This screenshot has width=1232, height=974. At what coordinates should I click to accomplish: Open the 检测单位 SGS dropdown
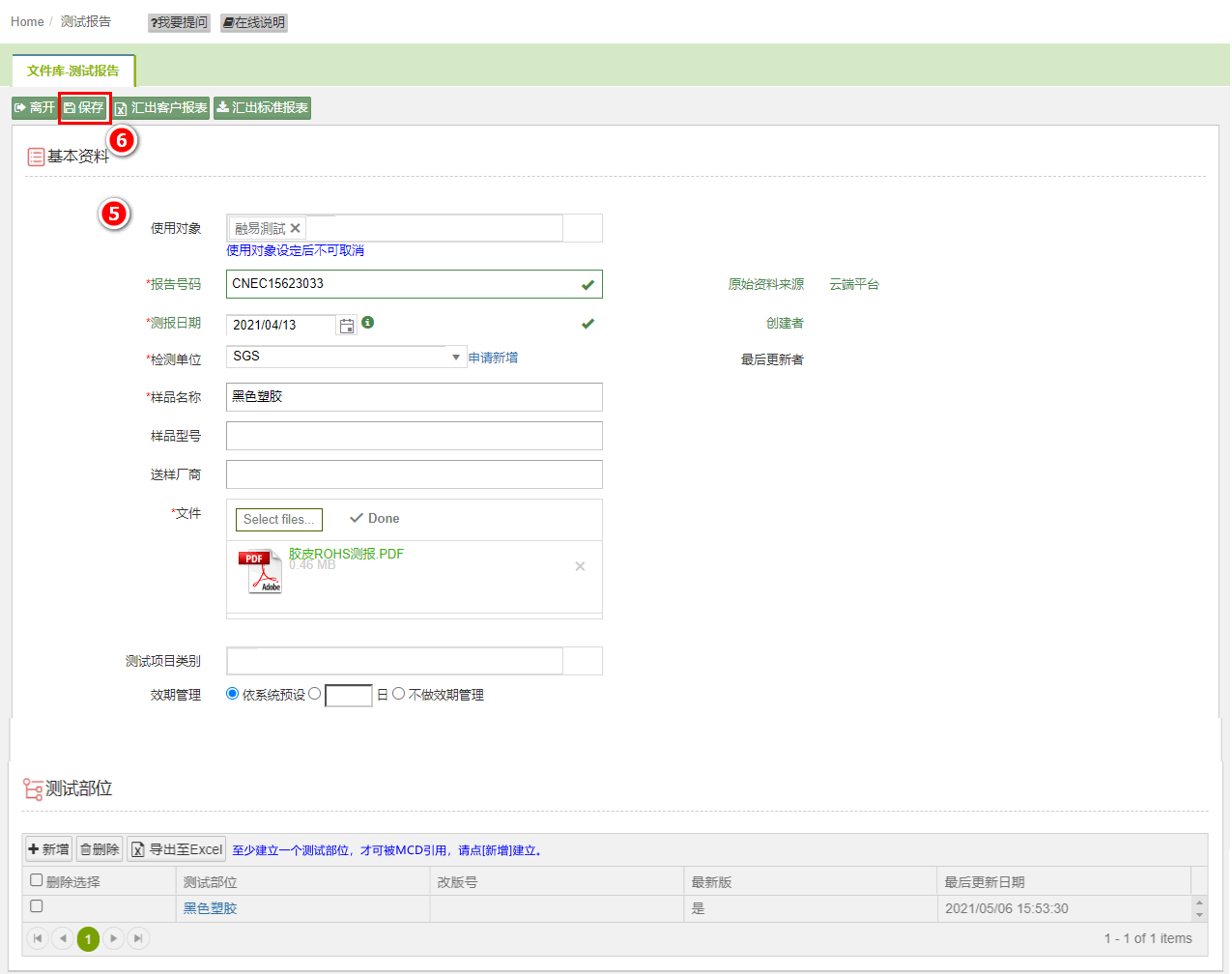click(x=346, y=357)
